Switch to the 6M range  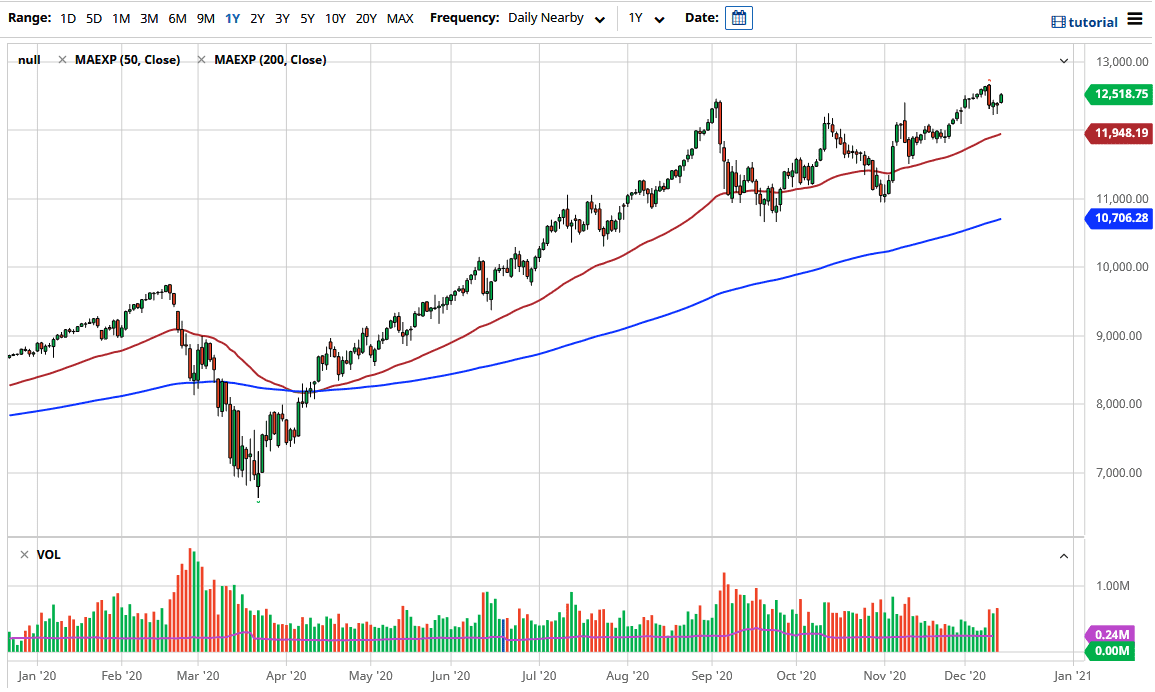click(178, 18)
